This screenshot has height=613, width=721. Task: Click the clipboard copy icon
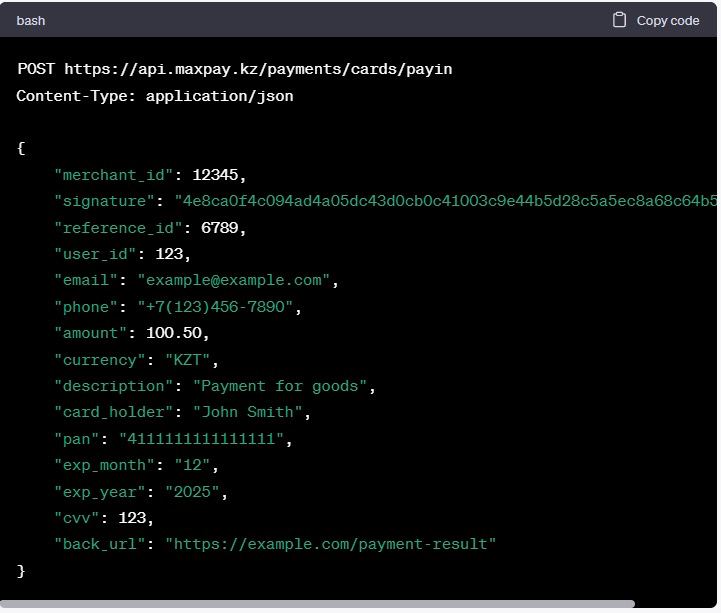(619, 20)
